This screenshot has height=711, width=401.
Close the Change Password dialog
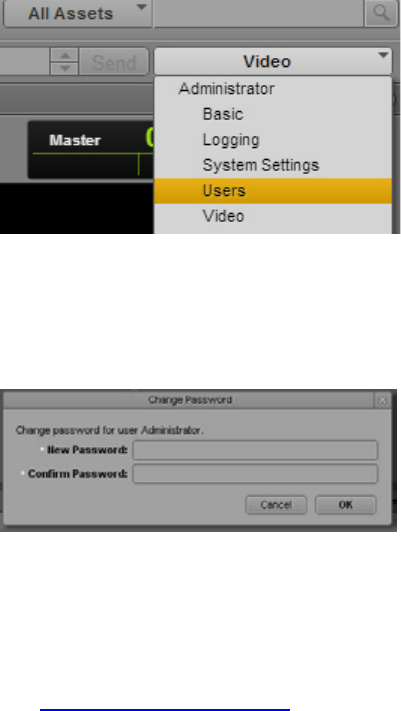pos(382,400)
